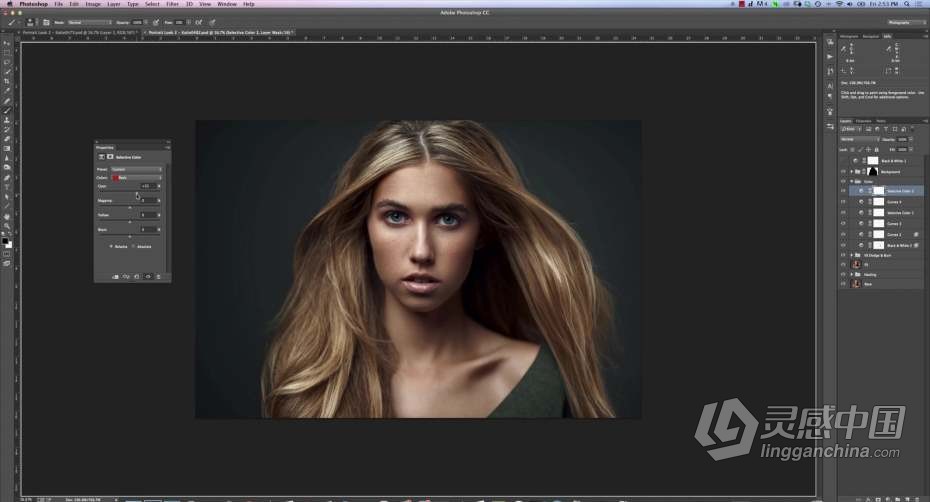This screenshot has width=930, height=502.
Task: Select the Lasso tool
Action: click(7, 62)
